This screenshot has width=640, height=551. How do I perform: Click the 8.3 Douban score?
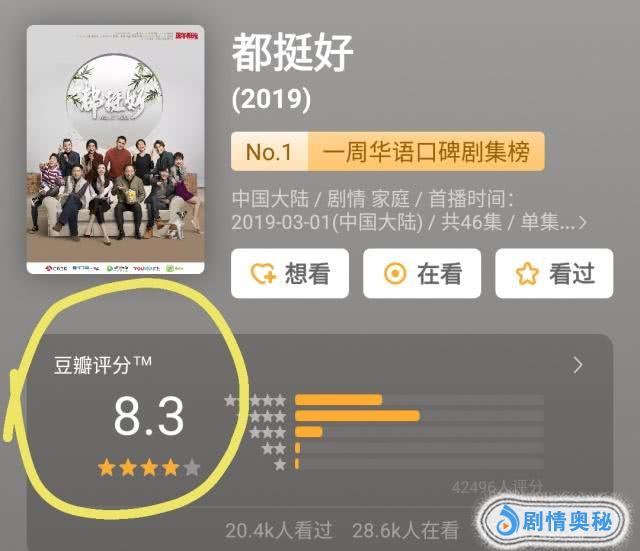(x=149, y=416)
